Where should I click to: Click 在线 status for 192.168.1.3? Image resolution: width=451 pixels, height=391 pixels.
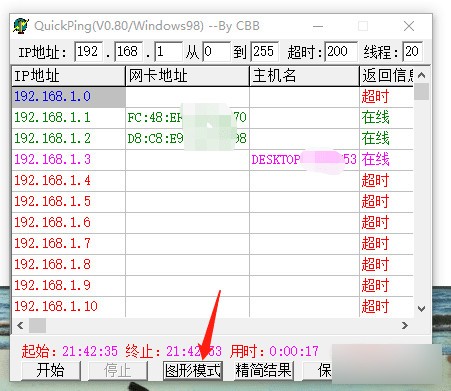point(375,160)
